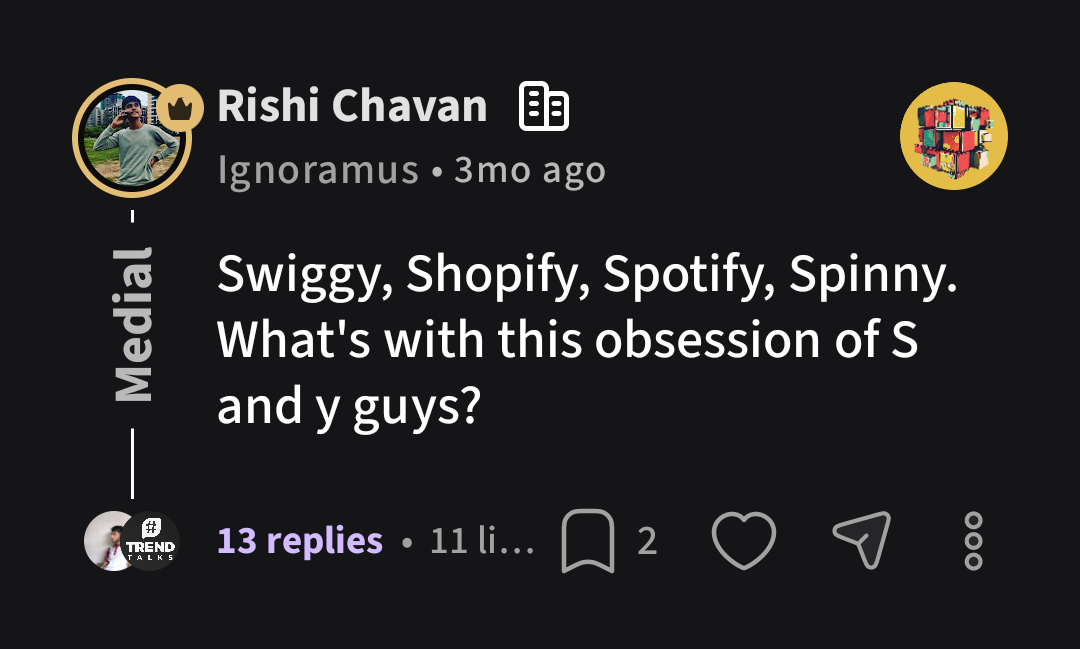This screenshot has width=1080, height=649.
Task: Tap the first replier's small avatar
Action: (106, 541)
